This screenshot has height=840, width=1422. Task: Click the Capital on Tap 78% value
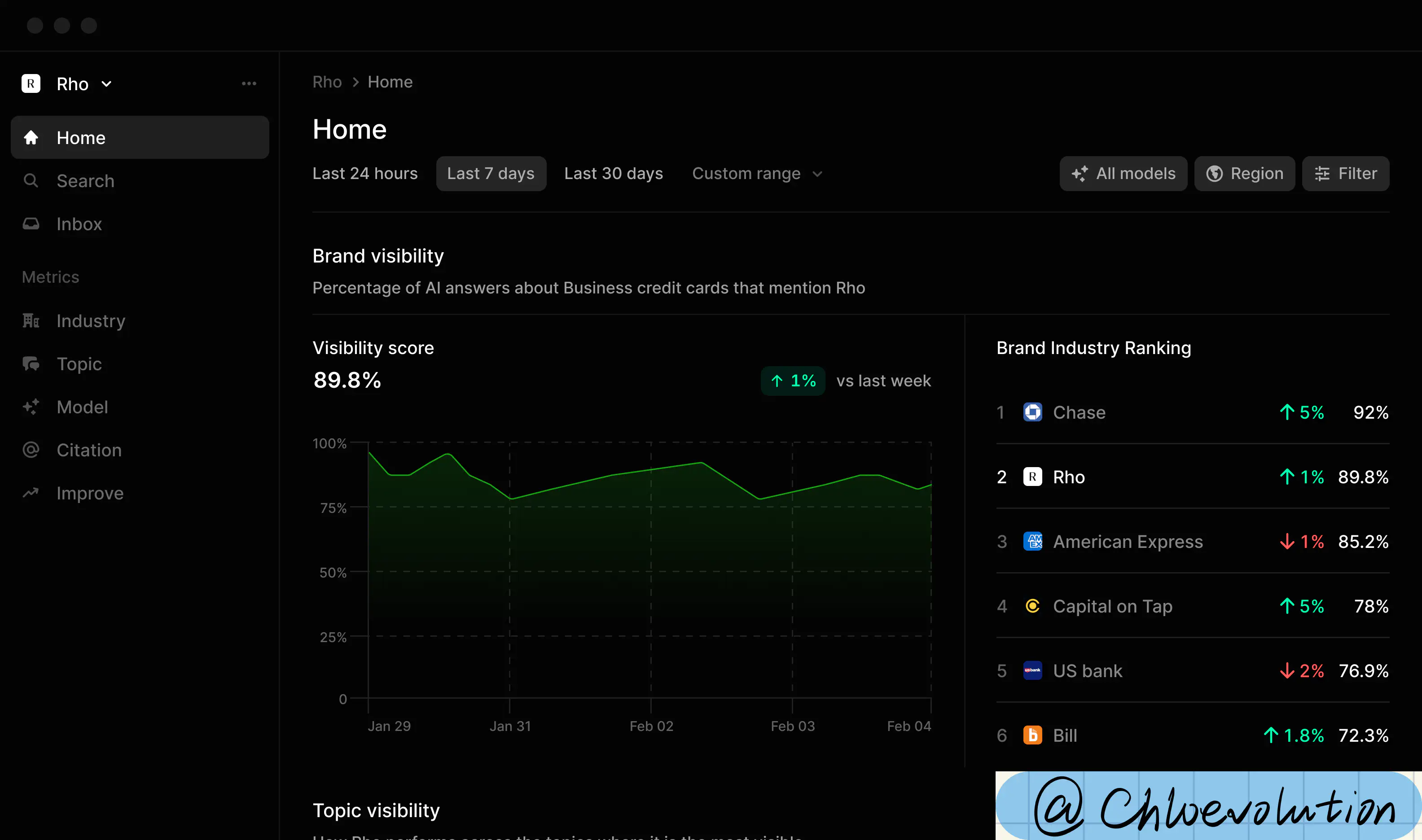tap(1371, 606)
